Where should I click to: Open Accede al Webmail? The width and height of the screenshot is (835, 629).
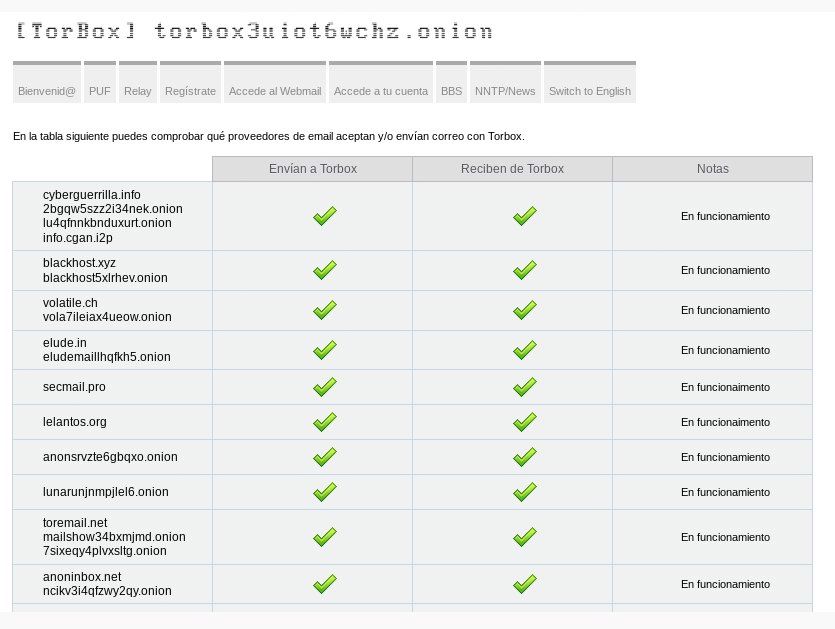(x=275, y=91)
